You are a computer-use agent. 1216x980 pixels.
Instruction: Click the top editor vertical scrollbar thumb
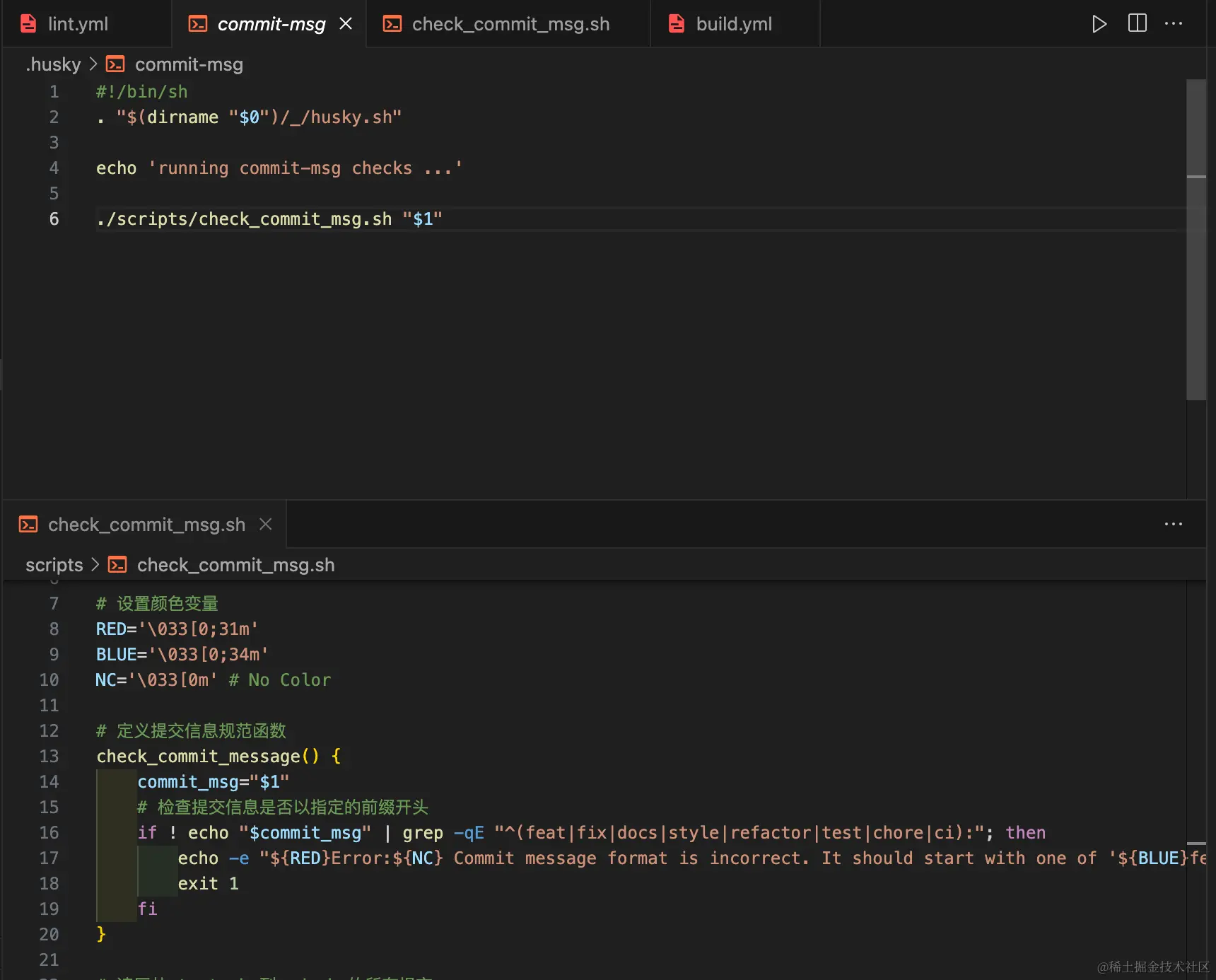point(1196,240)
